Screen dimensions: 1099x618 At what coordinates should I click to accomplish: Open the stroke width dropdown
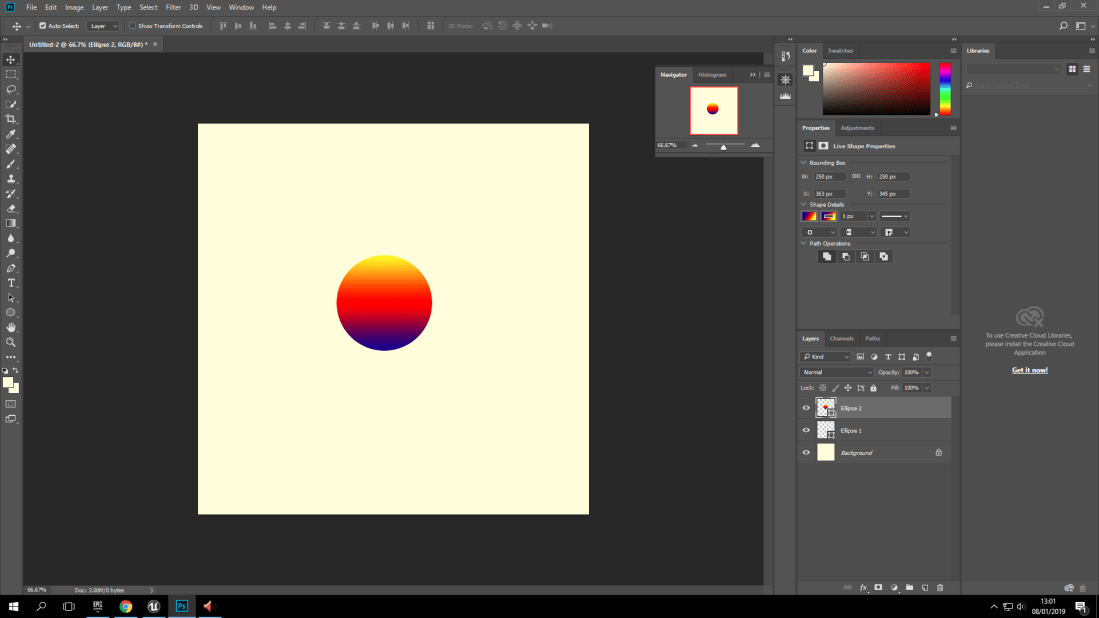[872, 216]
